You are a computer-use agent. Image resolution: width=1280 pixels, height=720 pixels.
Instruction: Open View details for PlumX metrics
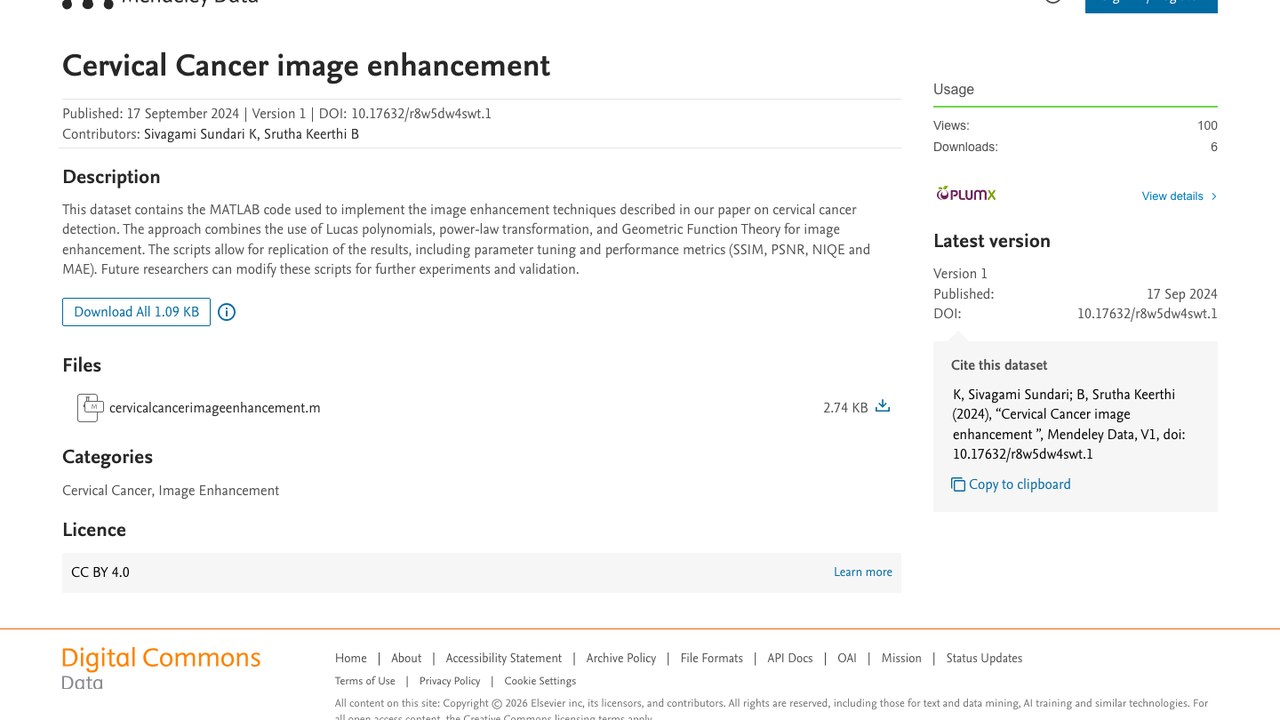tap(1172, 196)
